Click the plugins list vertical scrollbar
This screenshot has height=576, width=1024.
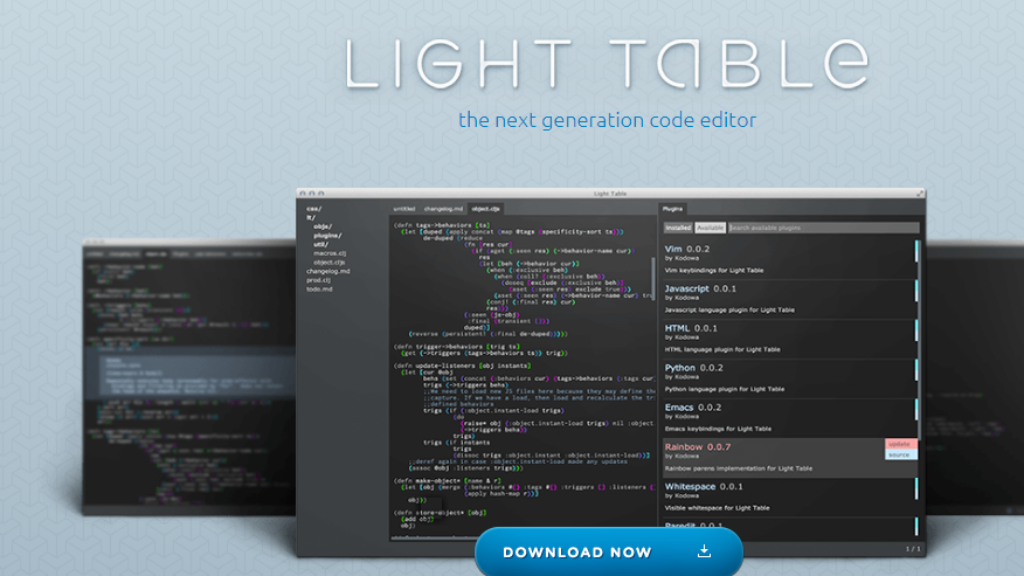tap(921, 340)
